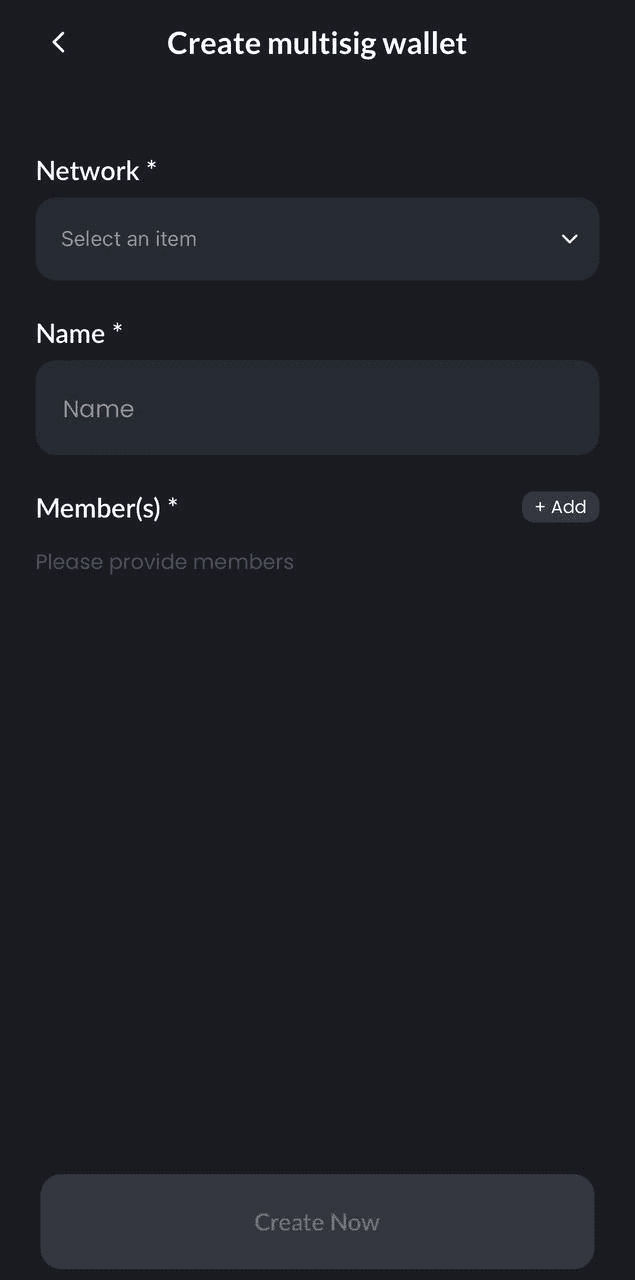The height and width of the screenshot is (1280, 635).
Task: Click the word "Create" on bottom button
Action: pos(288,1222)
